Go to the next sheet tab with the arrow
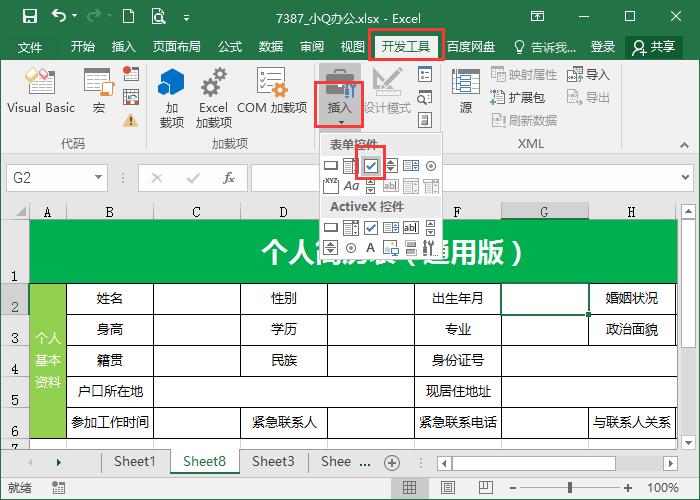The image size is (700, 500). (x=58, y=462)
